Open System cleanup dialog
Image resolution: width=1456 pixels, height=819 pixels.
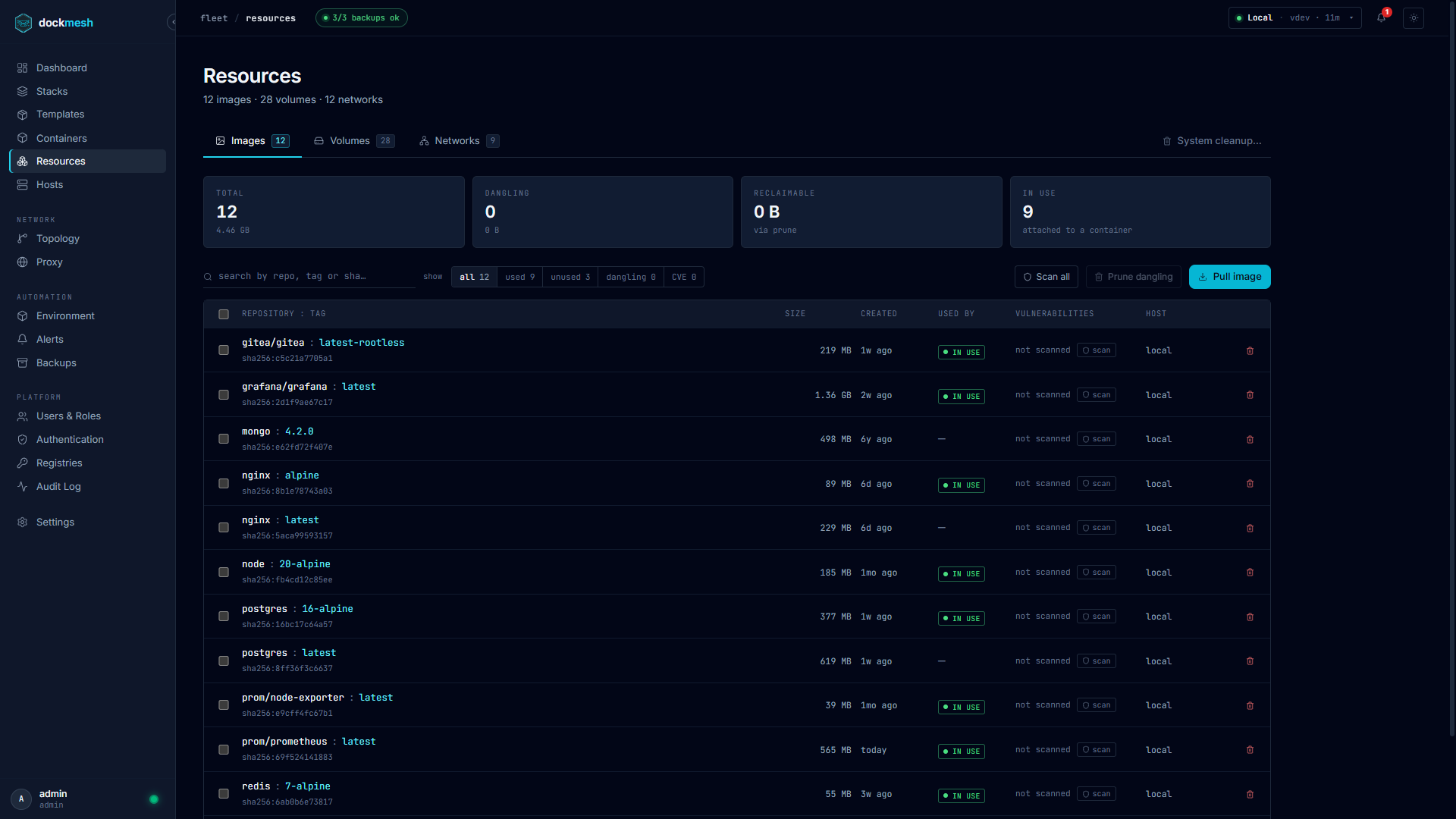coord(1212,141)
